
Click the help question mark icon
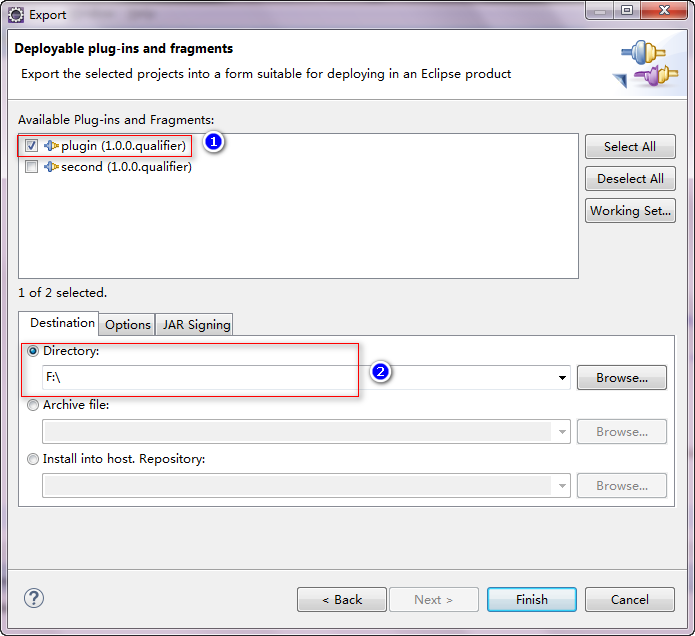pyautogui.click(x=34, y=598)
